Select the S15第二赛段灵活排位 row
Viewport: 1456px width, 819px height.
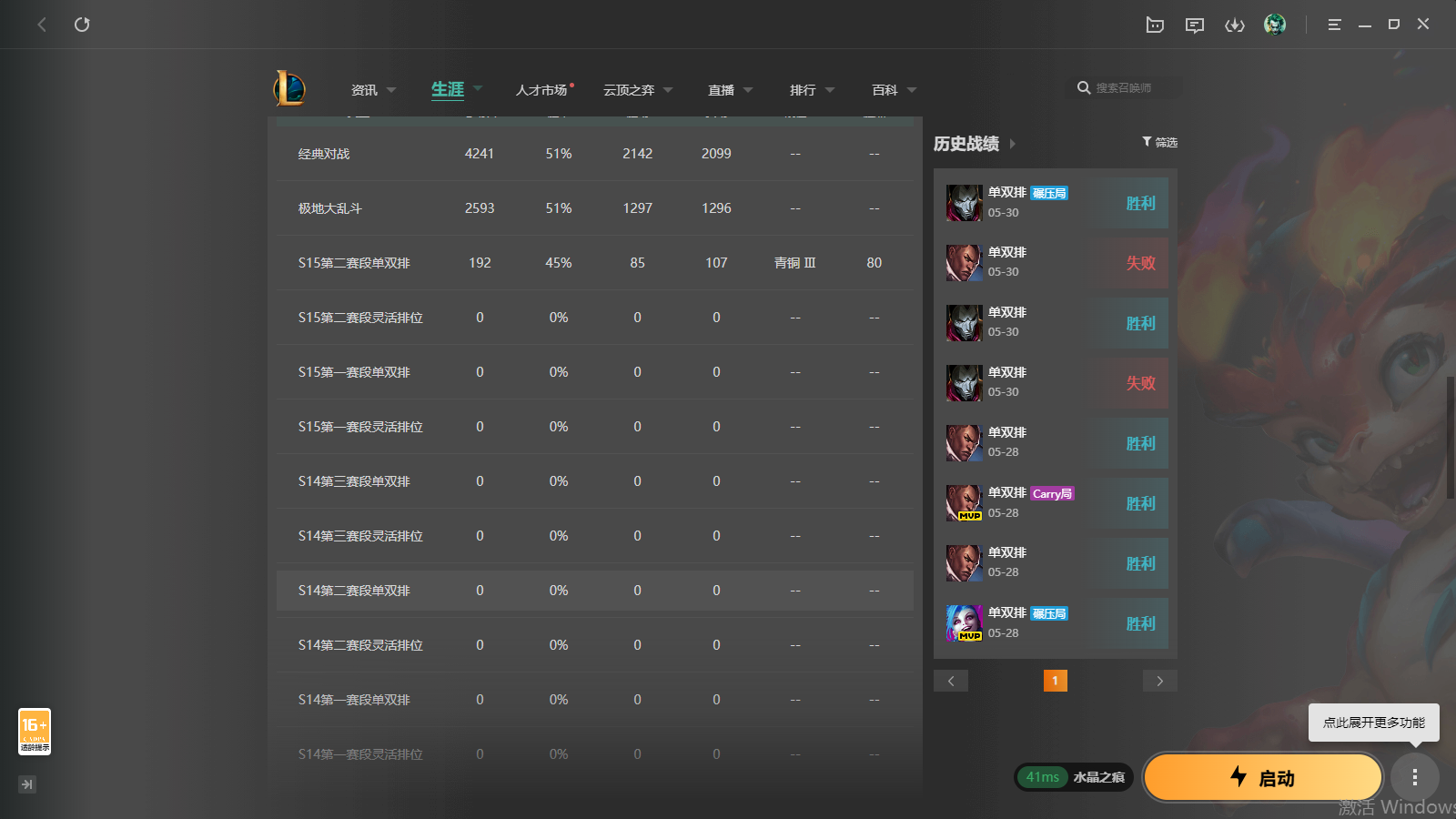(595, 318)
